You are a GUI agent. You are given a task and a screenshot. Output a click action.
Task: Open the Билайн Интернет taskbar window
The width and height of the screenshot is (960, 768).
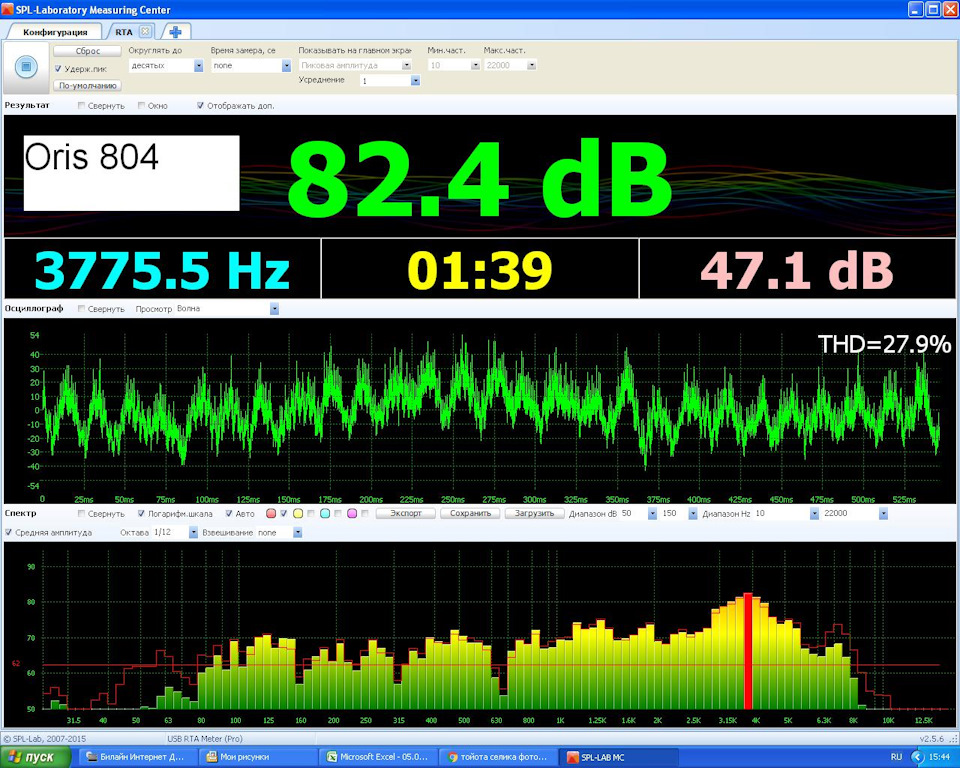coord(138,757)
